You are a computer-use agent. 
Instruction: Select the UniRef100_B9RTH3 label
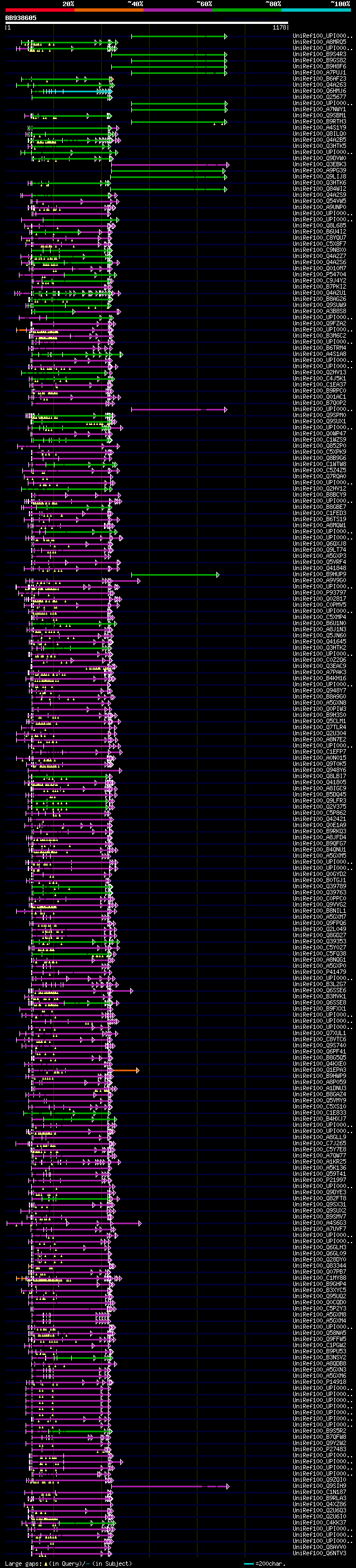pyautogui.click(x=319, y=122)
